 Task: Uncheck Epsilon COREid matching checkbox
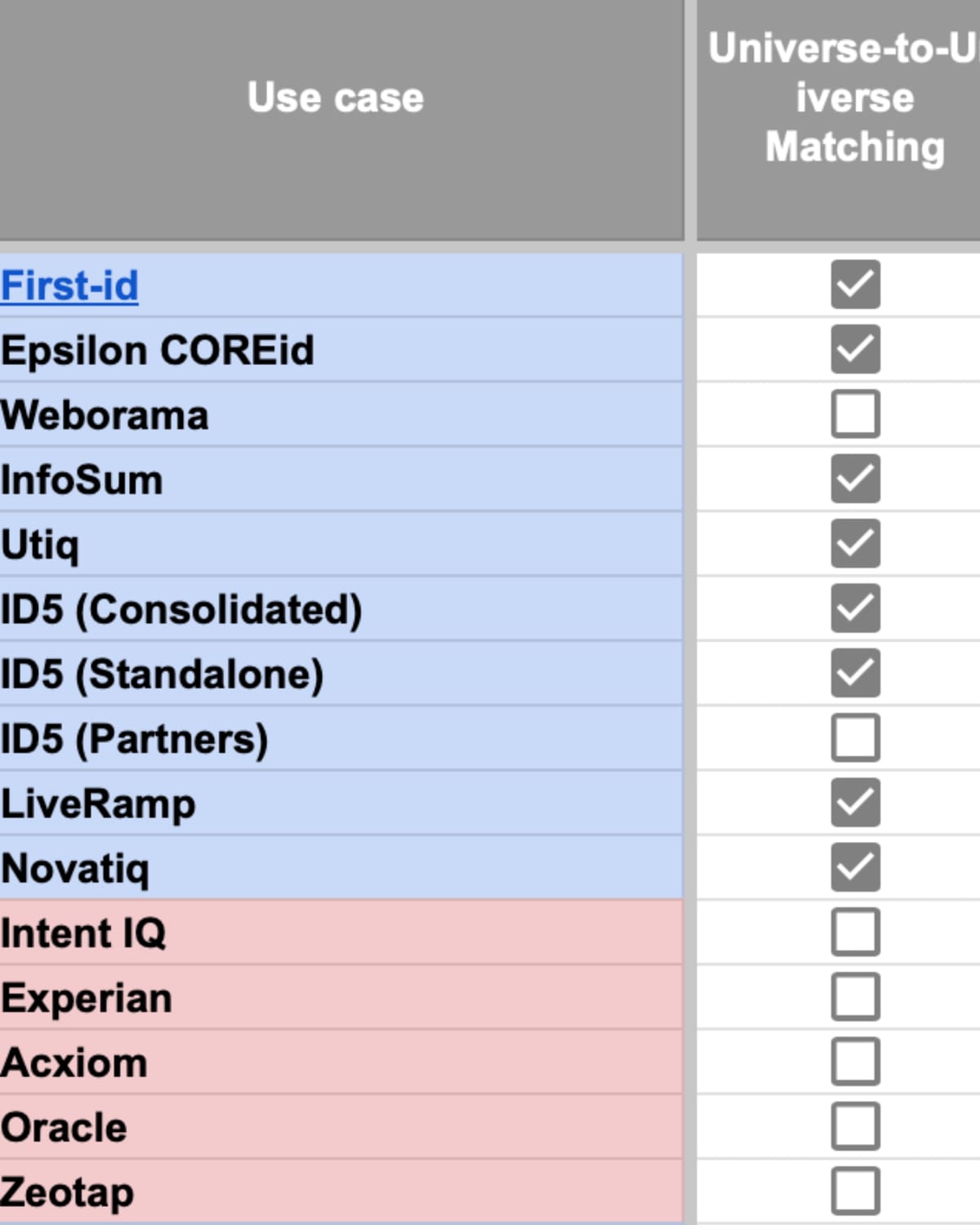pos(855,349)
